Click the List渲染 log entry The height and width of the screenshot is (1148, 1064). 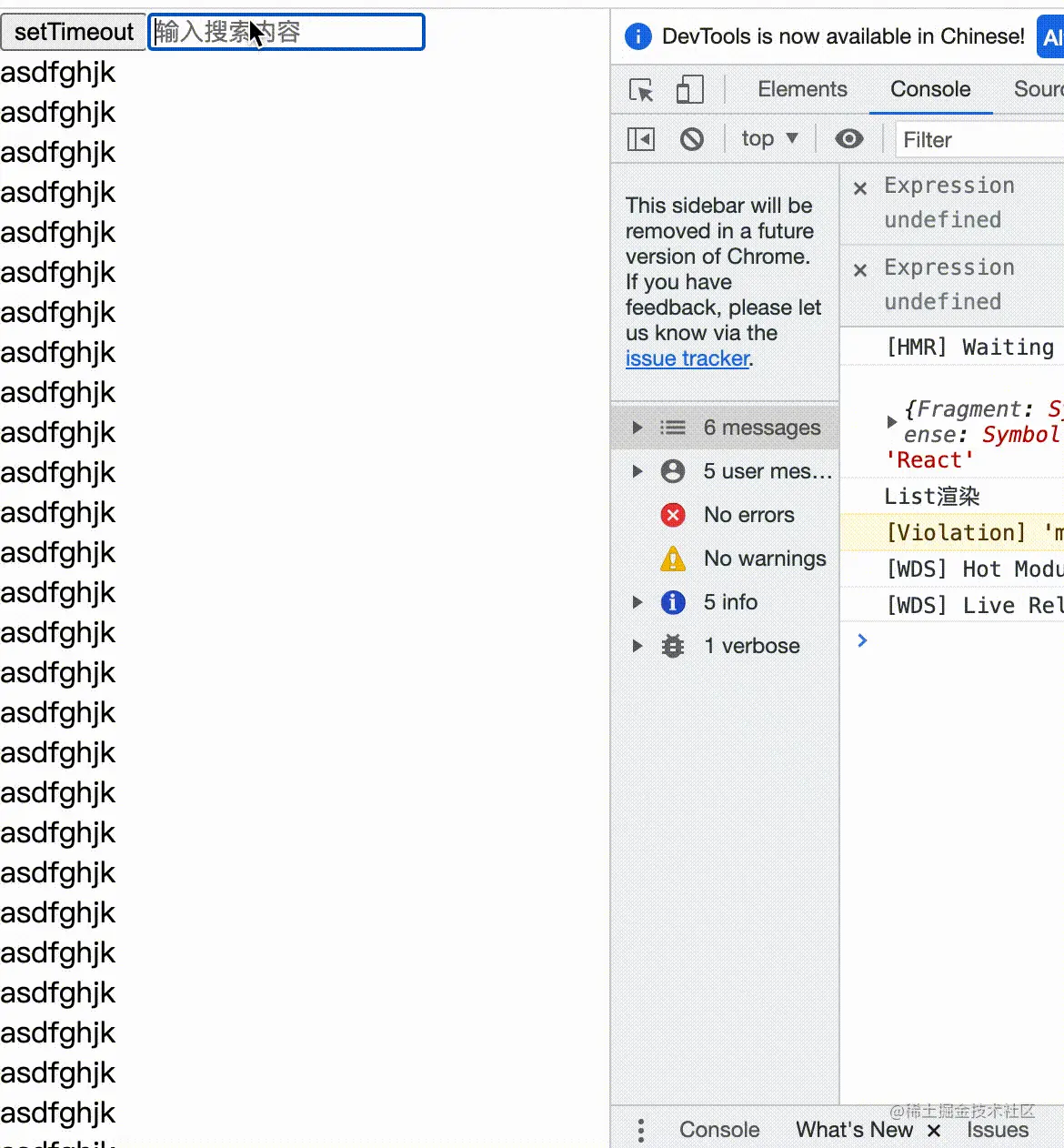pyautogui.click(x=932, y=496)
